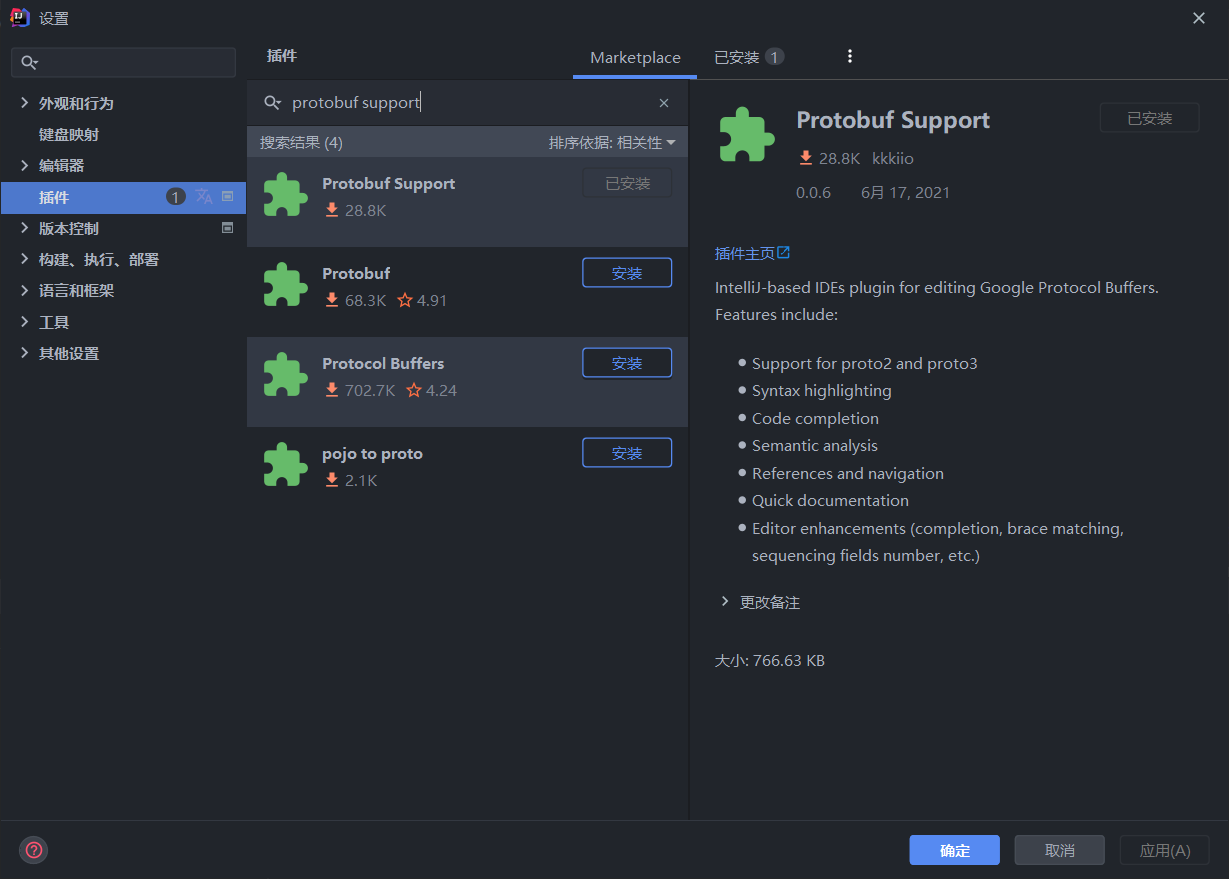Expand the 构建、执行、部署 tree node

click(x=25, y=259)
